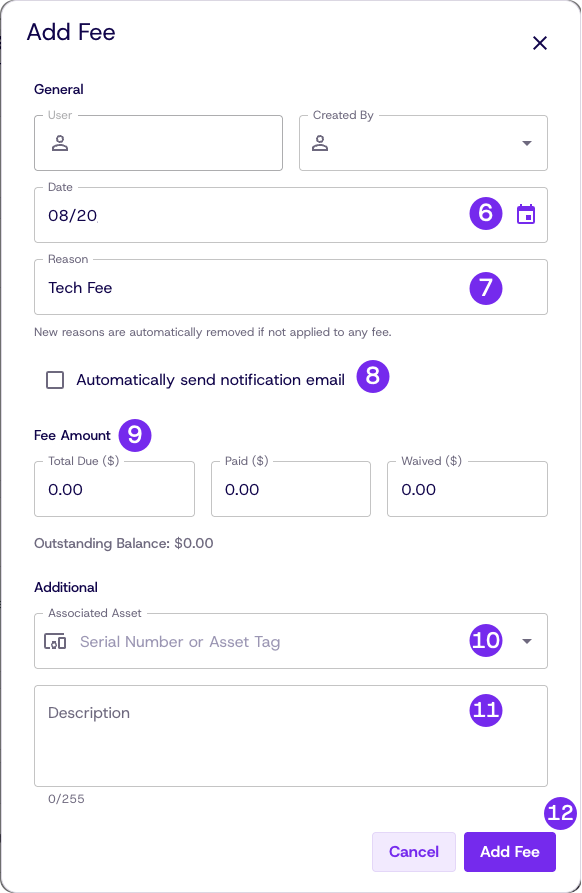The width and height of the screenshot is (582, 893).
Task: Focus the Total Due ($) amount field
Action: coord(114,489)
